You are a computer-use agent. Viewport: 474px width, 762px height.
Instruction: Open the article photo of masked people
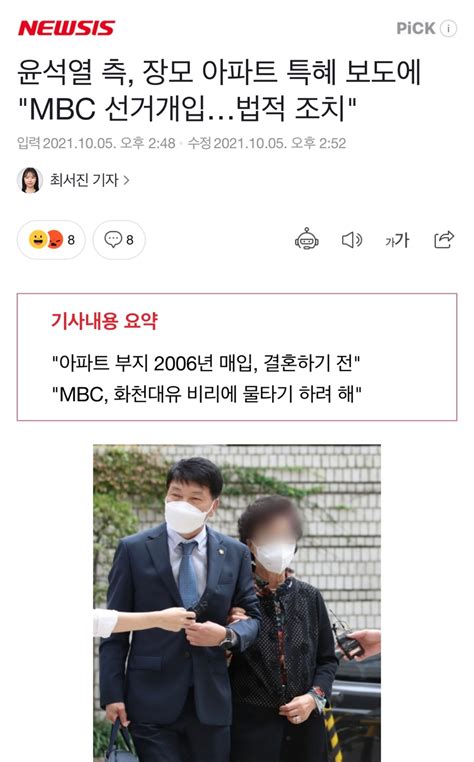pos(237,603)
